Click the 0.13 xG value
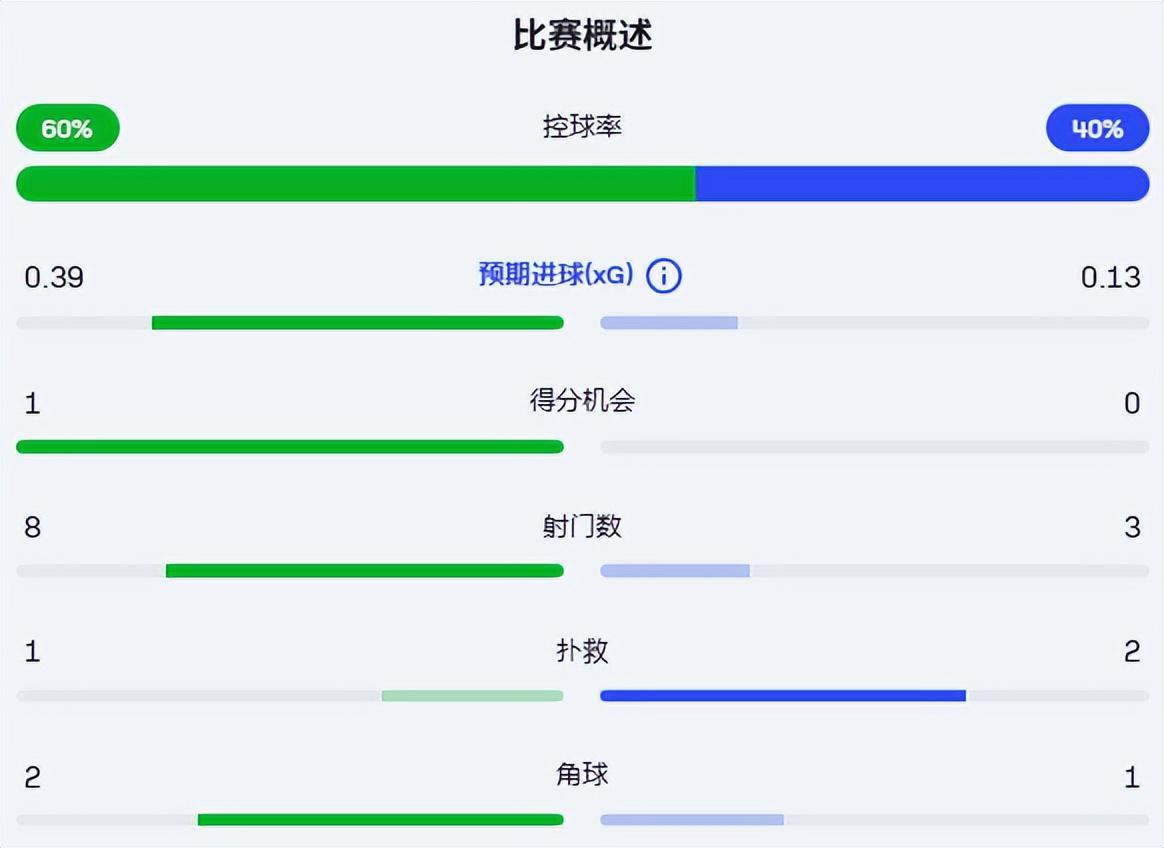The height and width of the screenshot is (848, 1164). 1110,277
